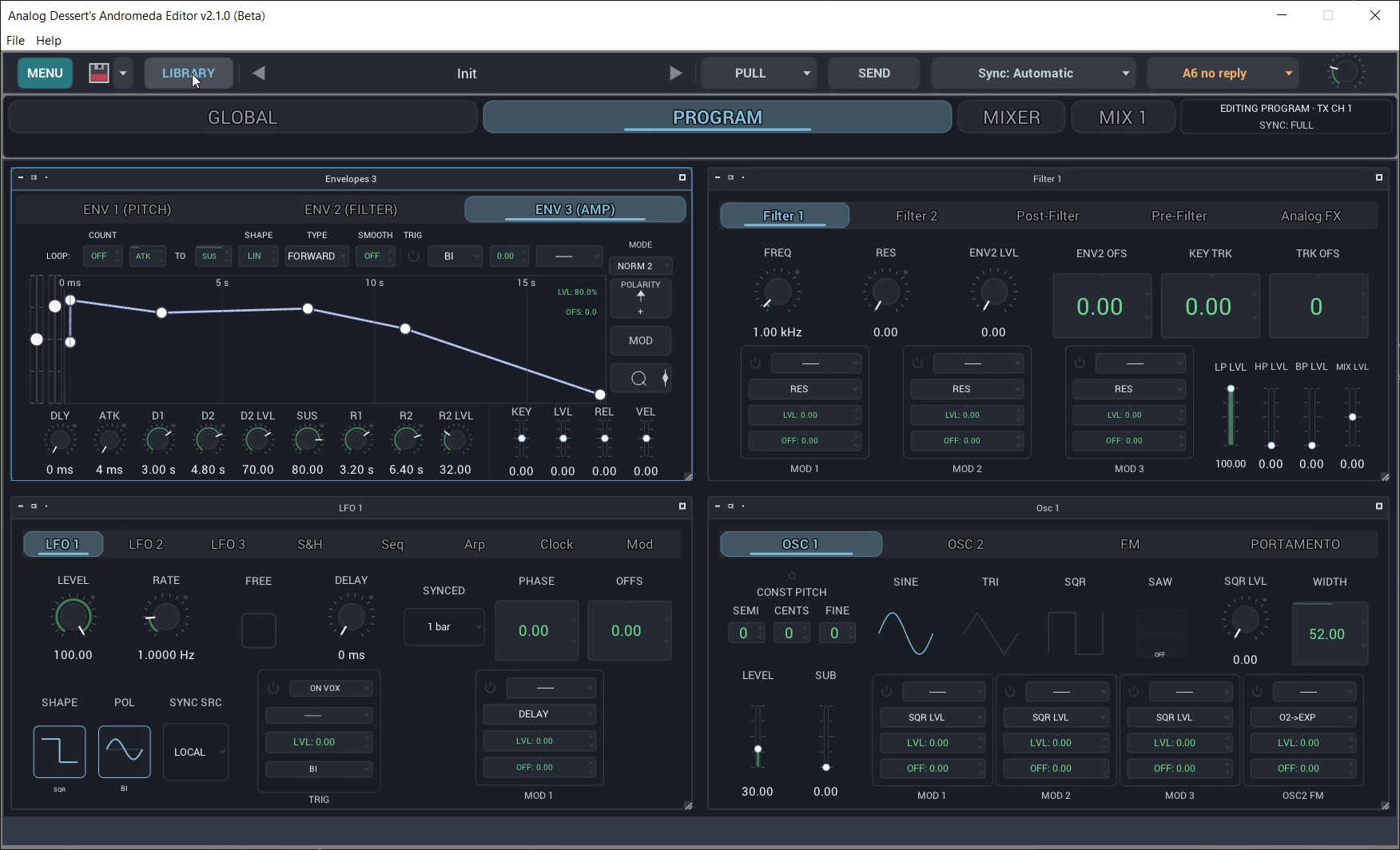
Task: Toggle the SAW waveform OFF switch
Action: pyautogui.click(x=1159, y=634)
